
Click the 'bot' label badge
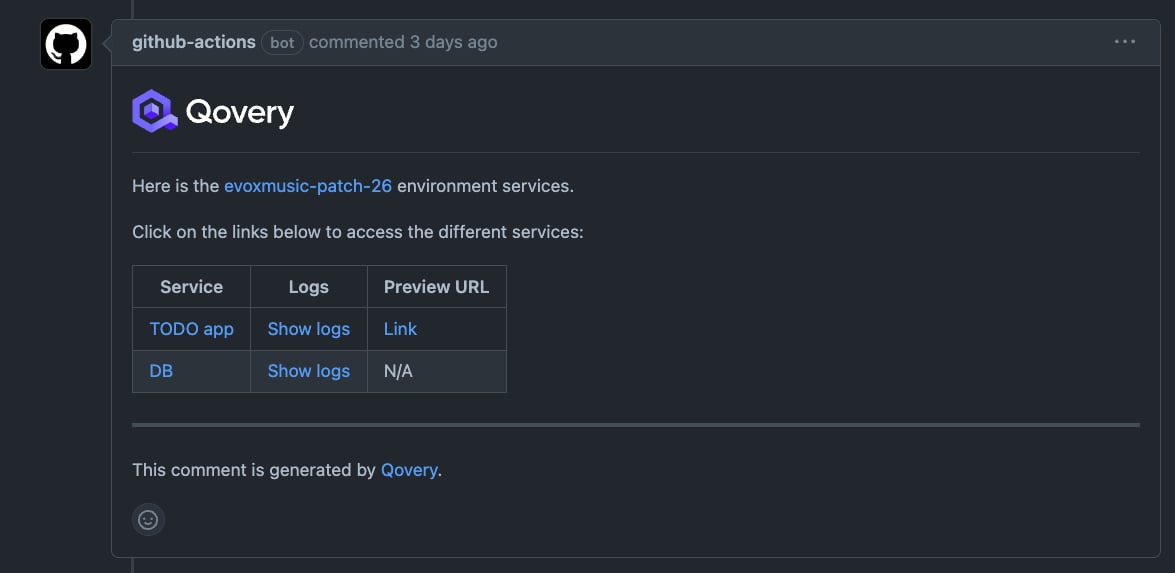coord(283,43)
